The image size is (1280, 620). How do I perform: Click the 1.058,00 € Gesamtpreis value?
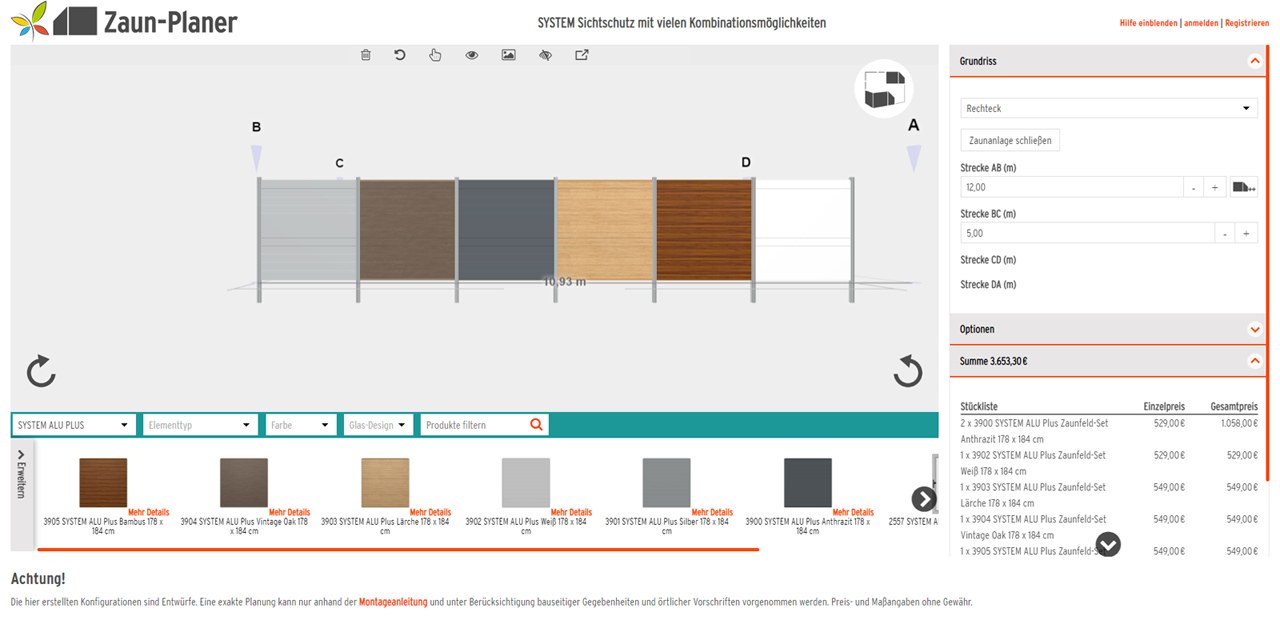[x=1237, y=423]
